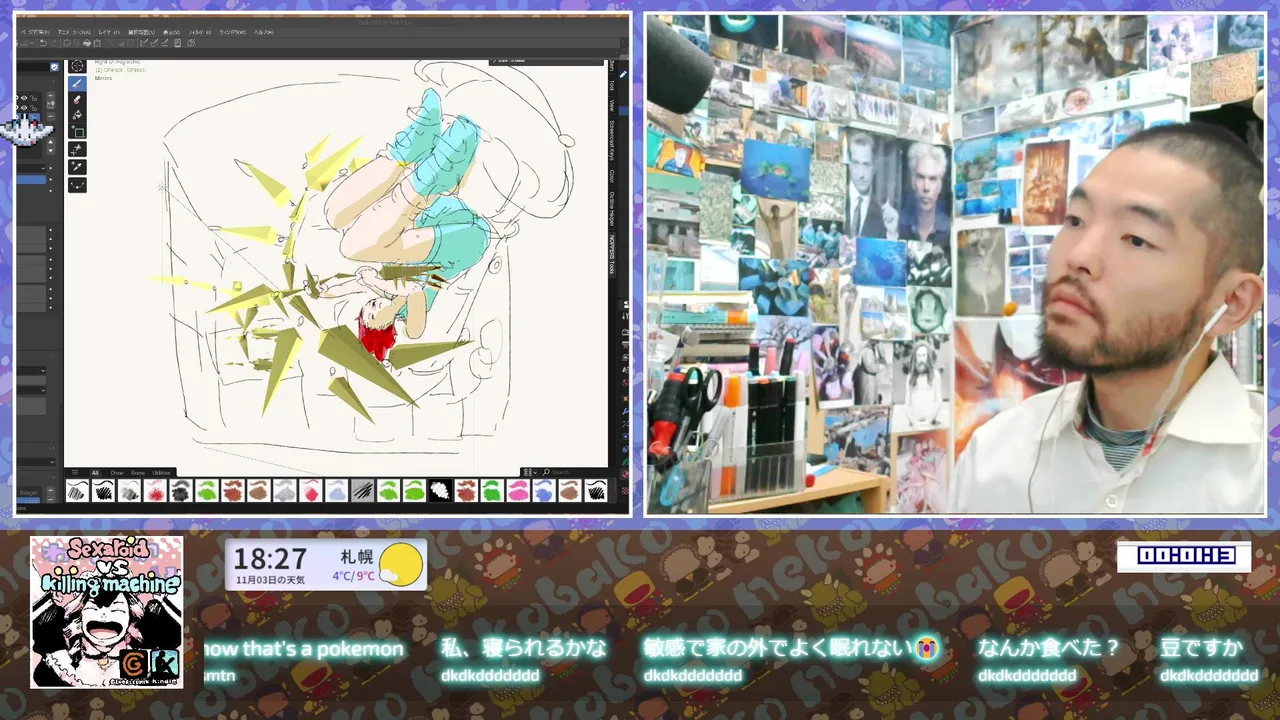Select the Eyedropper tool
Image resolution: width=1280 pixels, height=720 pixels.
click(x=77, y=166)
